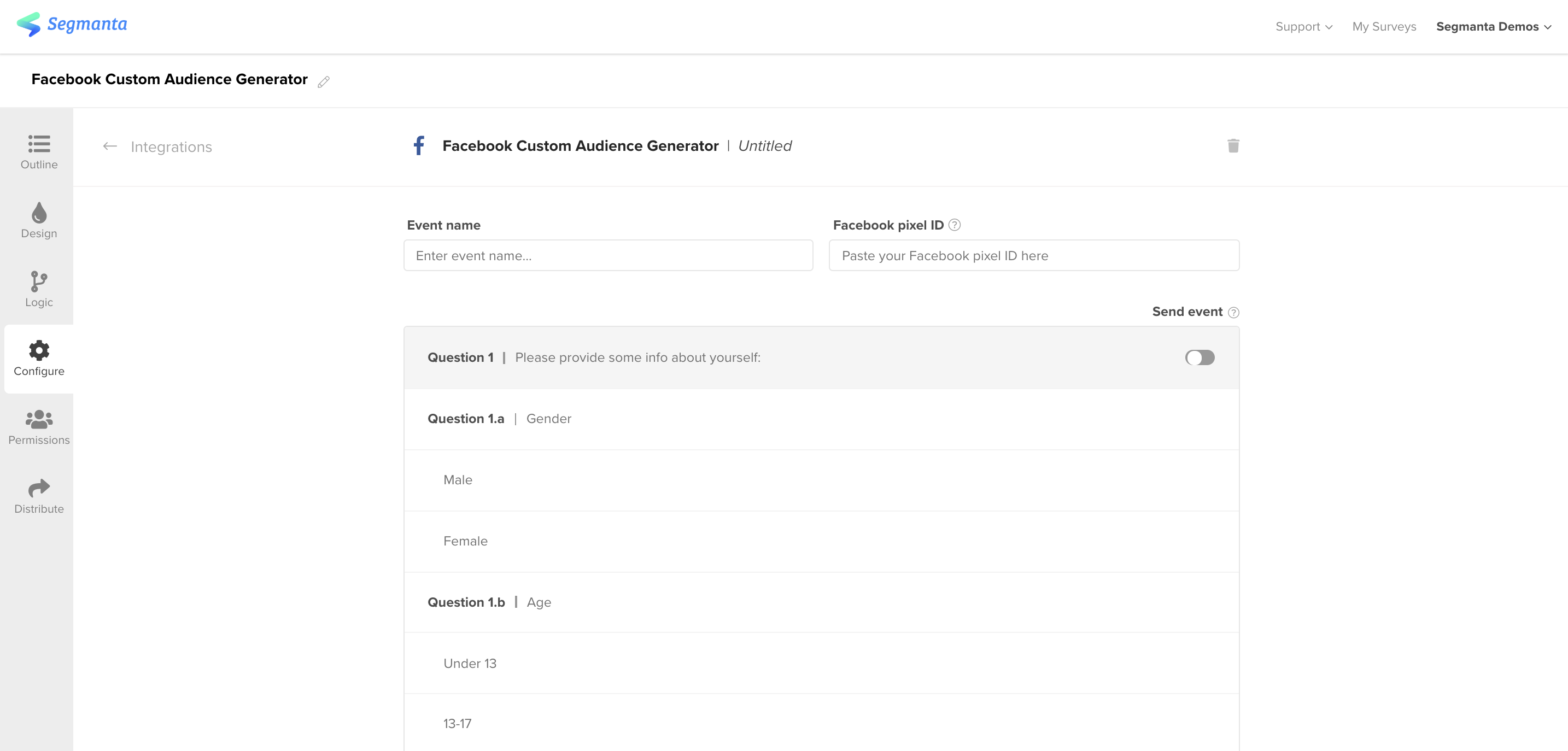
Task: Show help for Send event
Action: point(1233,312)
